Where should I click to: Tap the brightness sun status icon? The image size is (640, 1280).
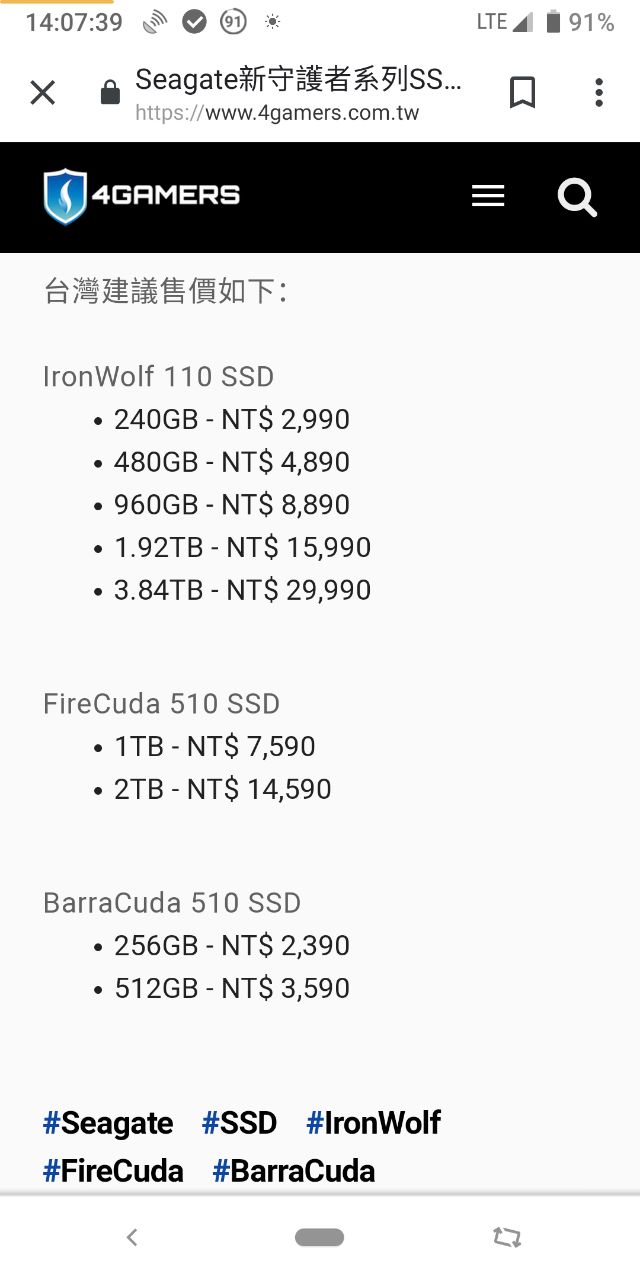272,22
